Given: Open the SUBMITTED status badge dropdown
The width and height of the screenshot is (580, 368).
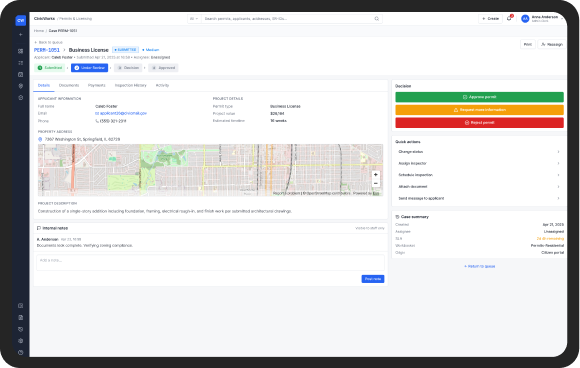Looking at the screenshot, I should (125, 50).
